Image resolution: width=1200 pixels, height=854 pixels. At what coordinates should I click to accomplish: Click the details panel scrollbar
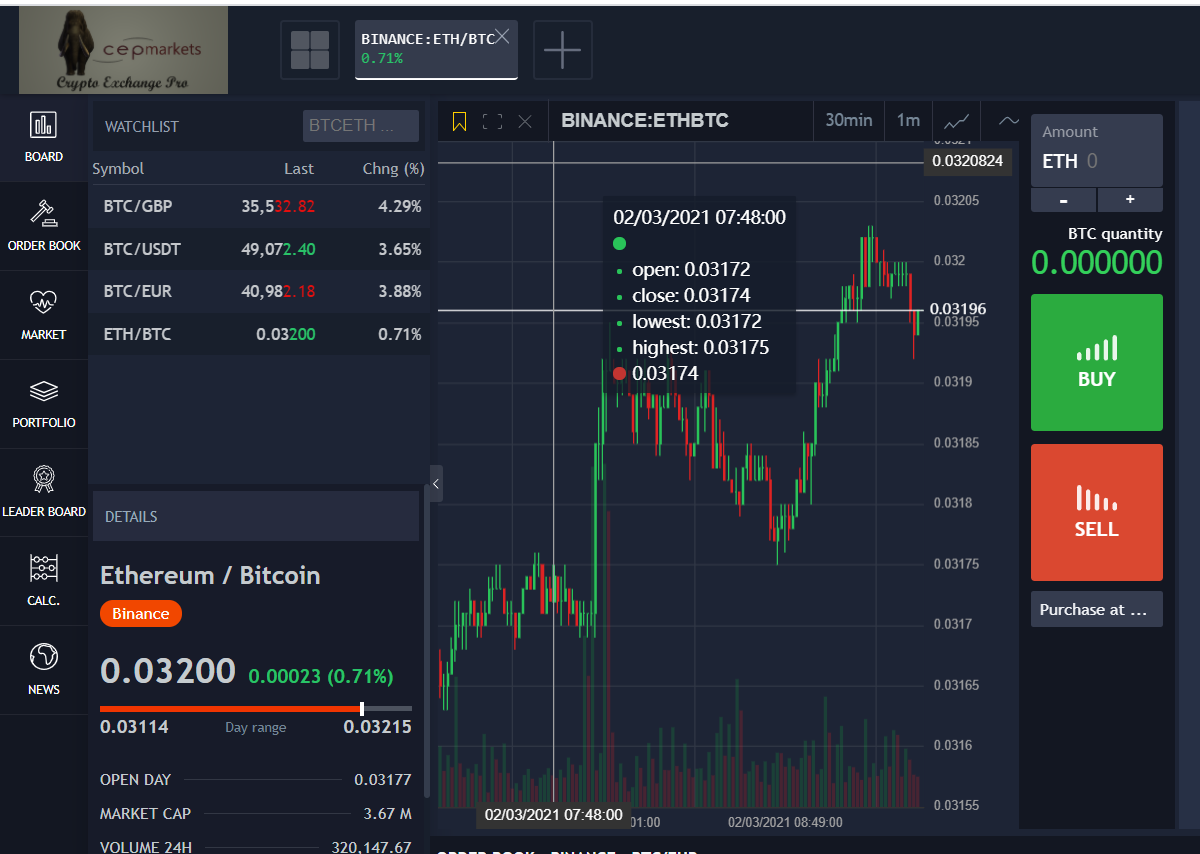[427, 640]
